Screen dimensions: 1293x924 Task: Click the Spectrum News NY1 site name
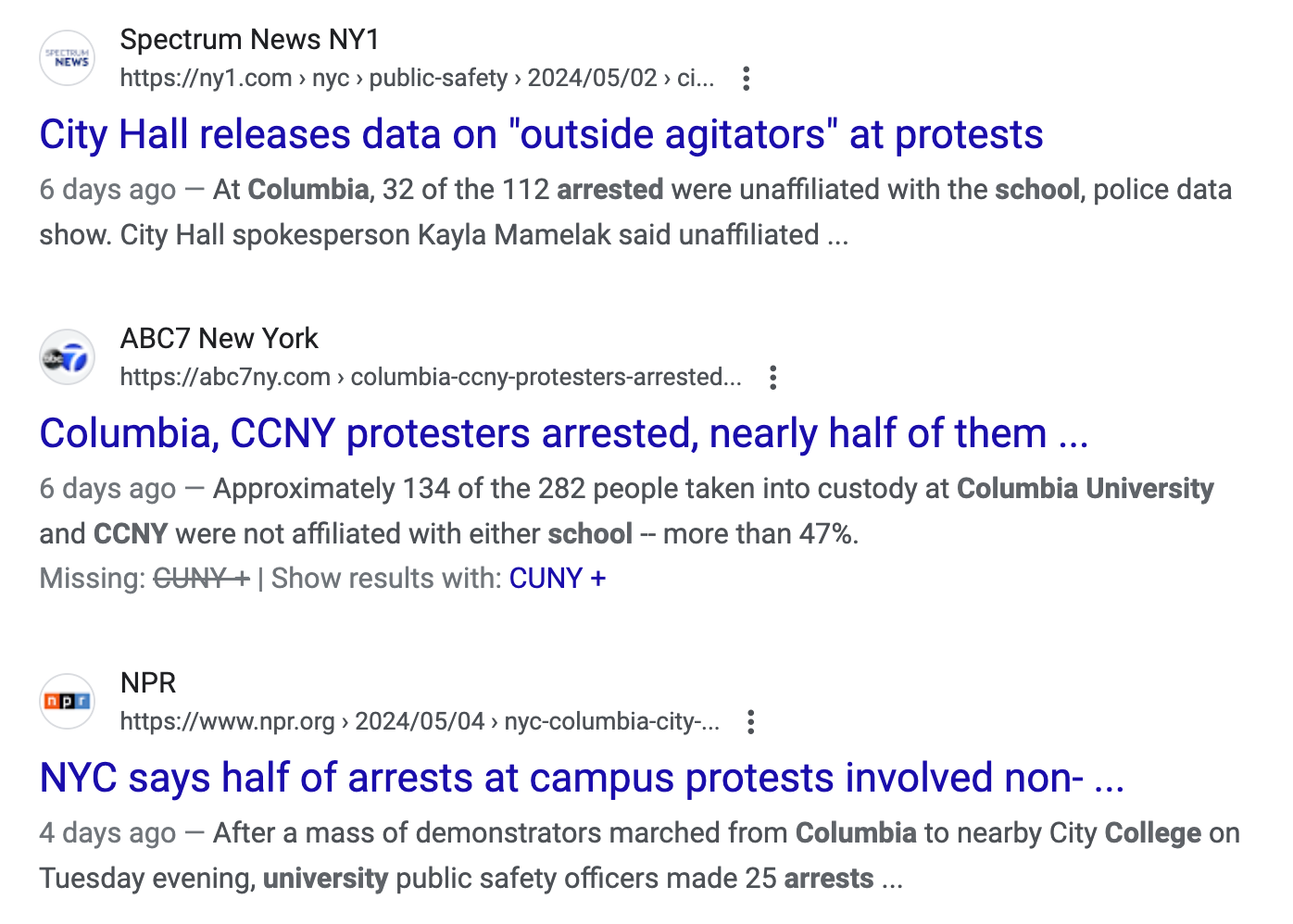click(x=249, y=40)
